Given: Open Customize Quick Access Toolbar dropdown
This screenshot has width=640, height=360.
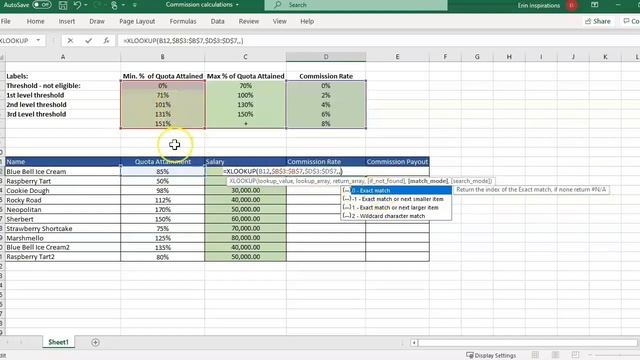Looking at the screenshot, I should point(135,5).
